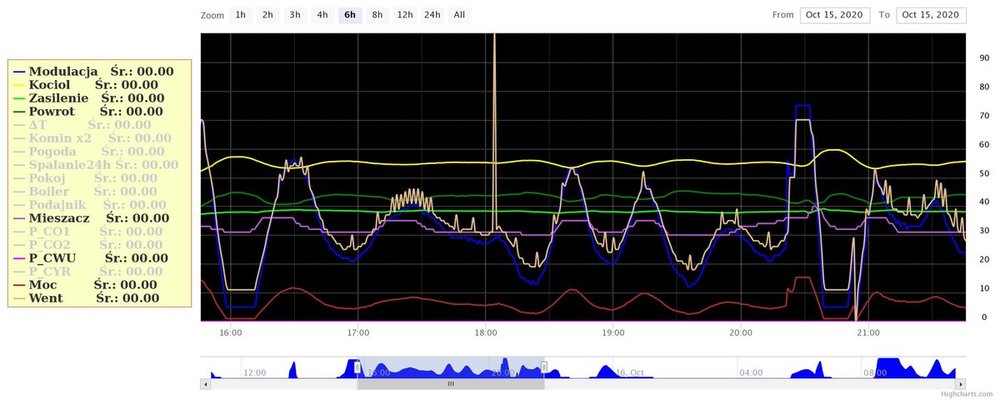Screen dimensions: 1000x400
Task: Toggle P_CWU series in legend
Action: (91, 258)
